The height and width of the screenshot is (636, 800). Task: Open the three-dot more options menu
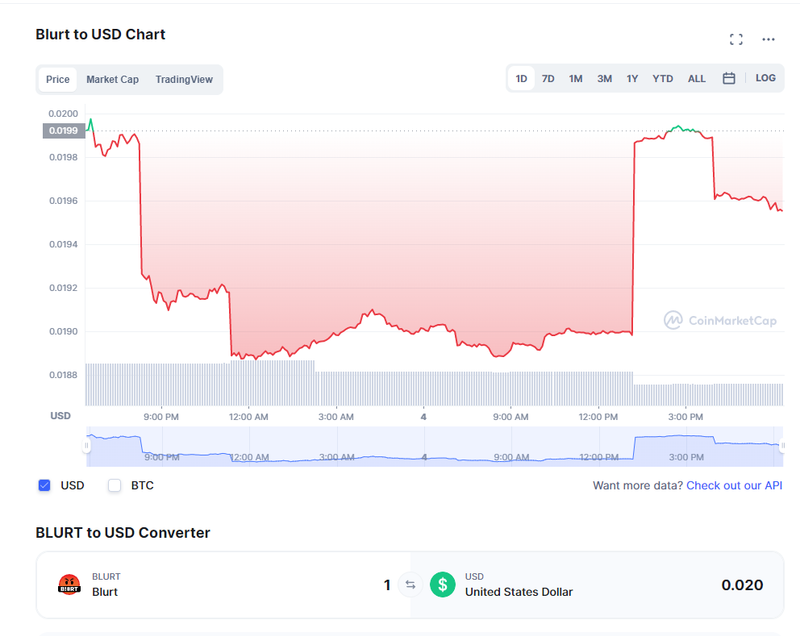[x=768, y=39]
